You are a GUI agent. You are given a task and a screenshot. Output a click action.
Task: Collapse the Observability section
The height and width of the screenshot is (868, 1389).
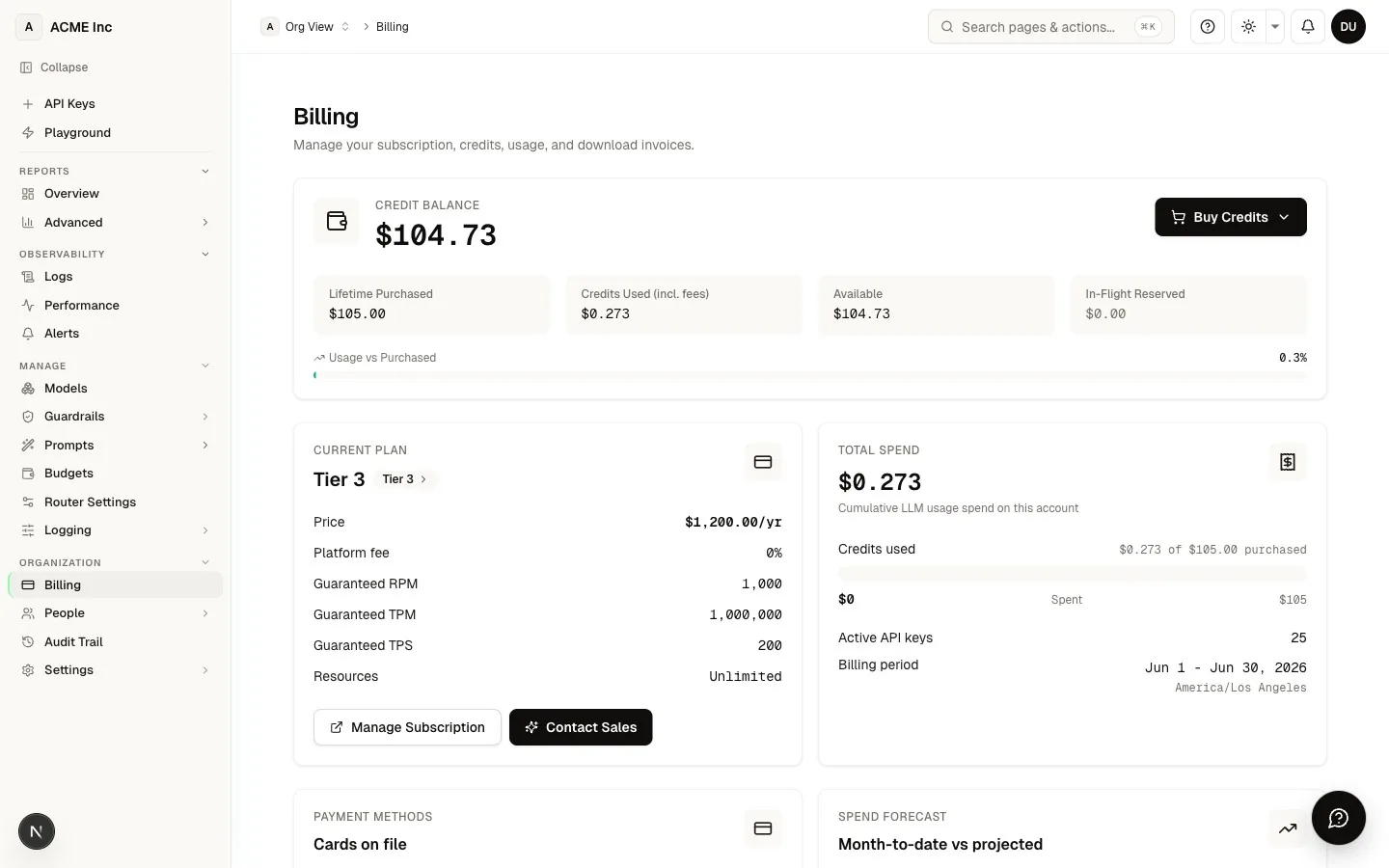click(204, 254)
